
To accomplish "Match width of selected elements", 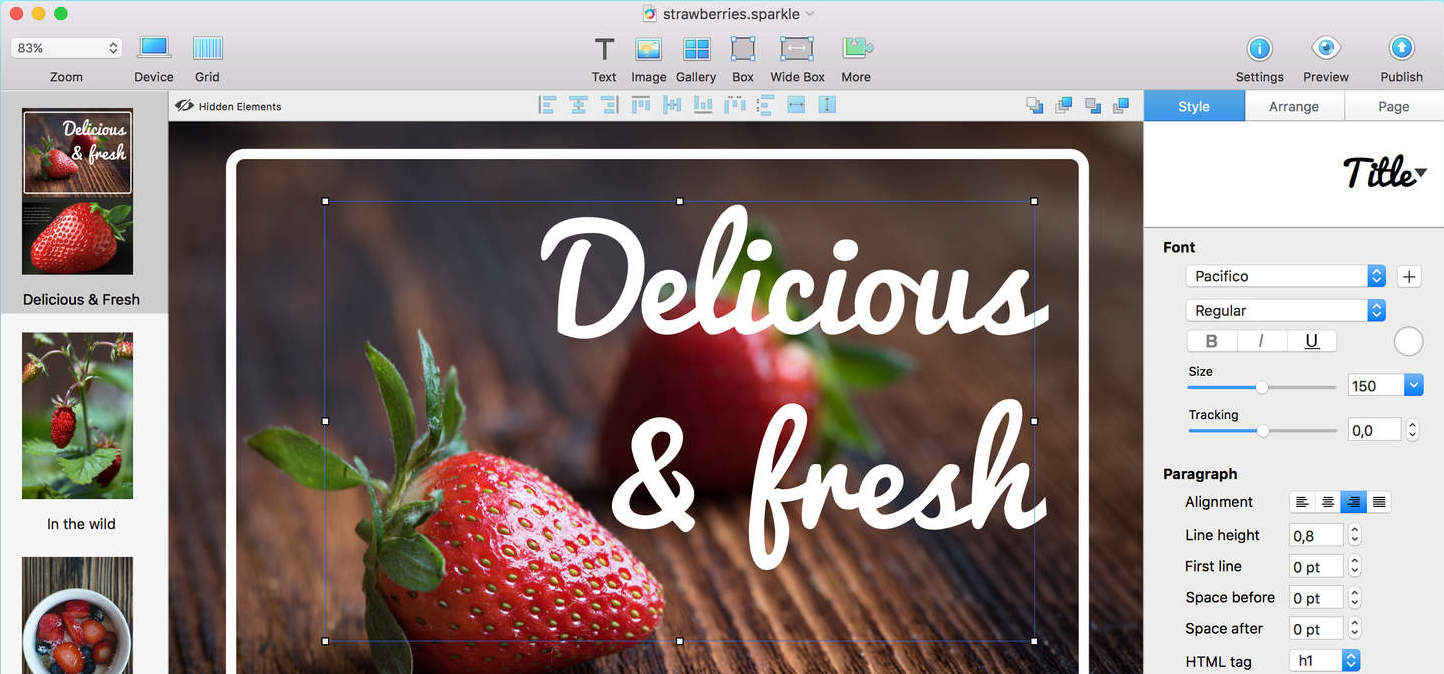I will (x=796, y=105).
